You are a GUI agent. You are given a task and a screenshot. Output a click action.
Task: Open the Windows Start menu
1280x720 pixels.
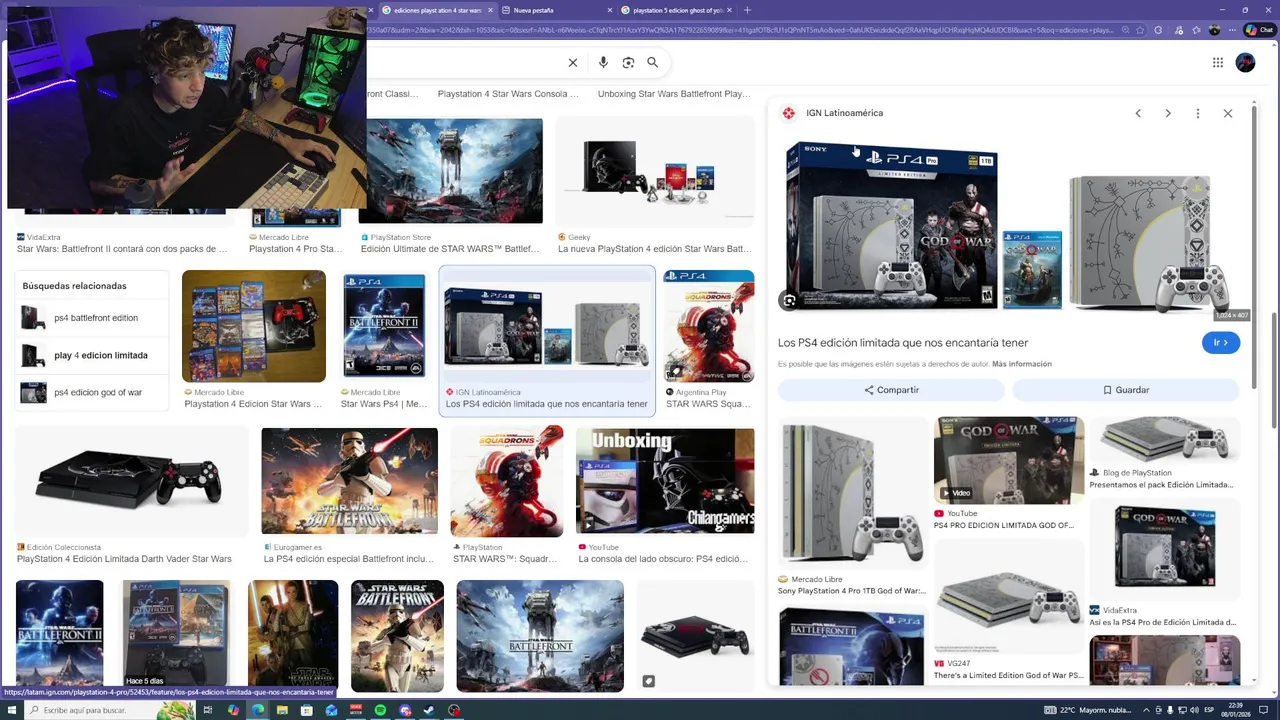click(x=11, y=710)
